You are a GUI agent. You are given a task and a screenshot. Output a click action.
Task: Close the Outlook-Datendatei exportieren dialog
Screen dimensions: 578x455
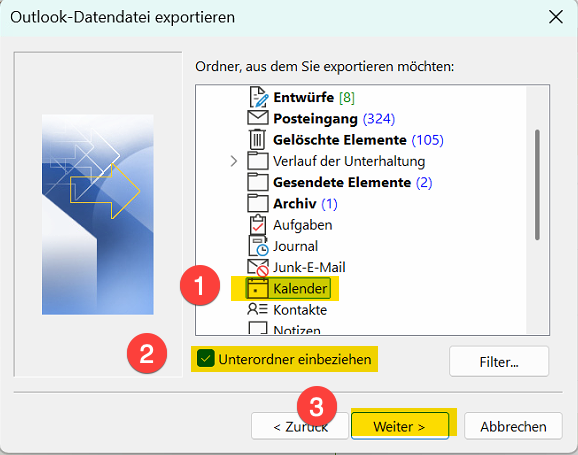coord(556,17)
